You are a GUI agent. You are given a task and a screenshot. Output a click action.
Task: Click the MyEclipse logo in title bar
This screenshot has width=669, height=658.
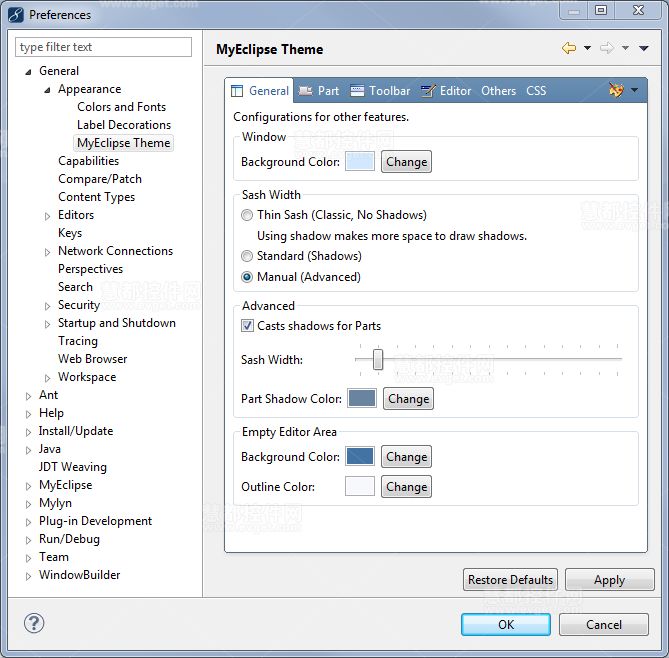(x=16, y=15)
